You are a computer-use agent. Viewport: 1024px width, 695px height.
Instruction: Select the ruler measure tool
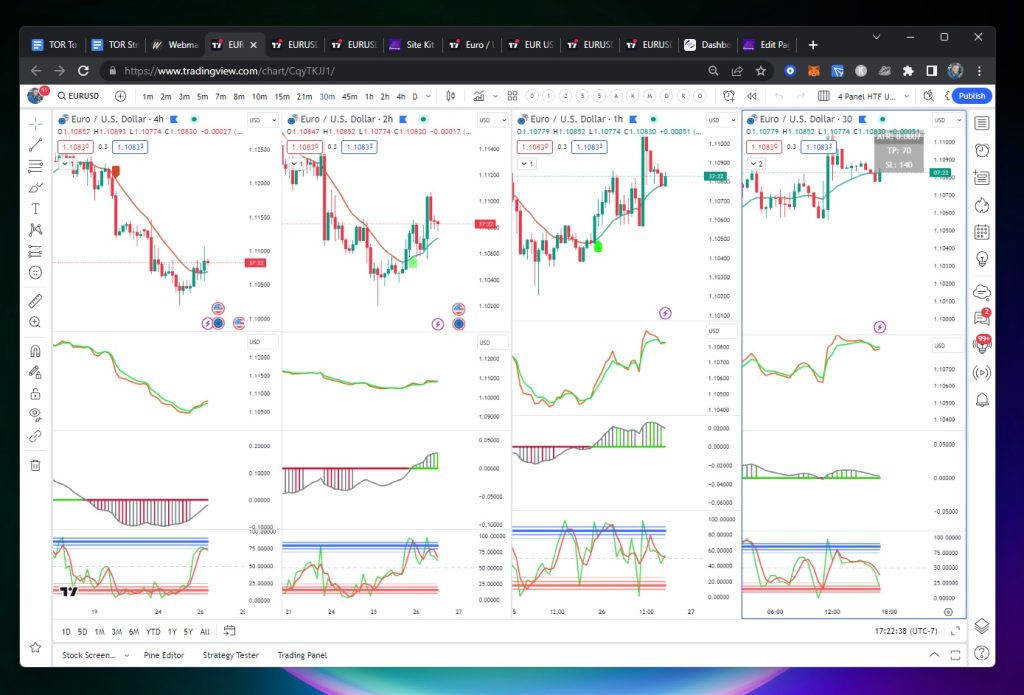pyautogui.click(x=35, y=300)
